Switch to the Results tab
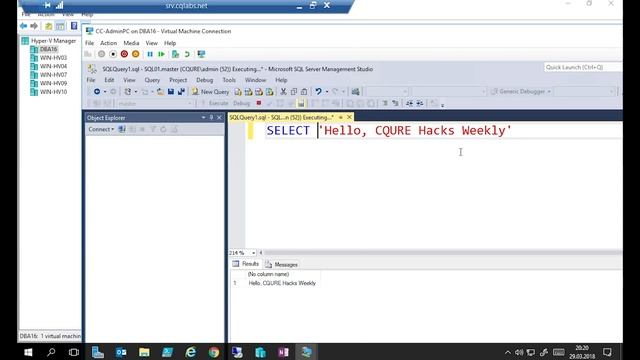This screenshot has height=360, width=640. coord(246,264)
